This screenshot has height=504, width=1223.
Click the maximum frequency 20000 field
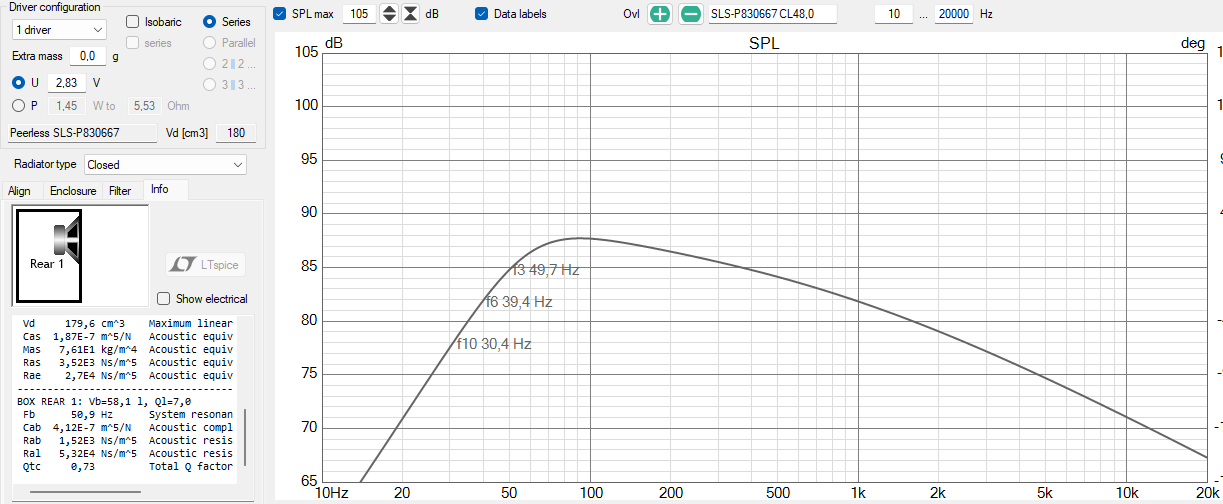pos(954,14)
